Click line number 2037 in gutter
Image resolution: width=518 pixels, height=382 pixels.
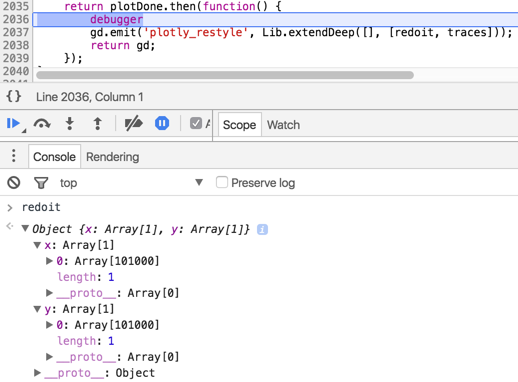pyautogui.click(x=16, y=32)
